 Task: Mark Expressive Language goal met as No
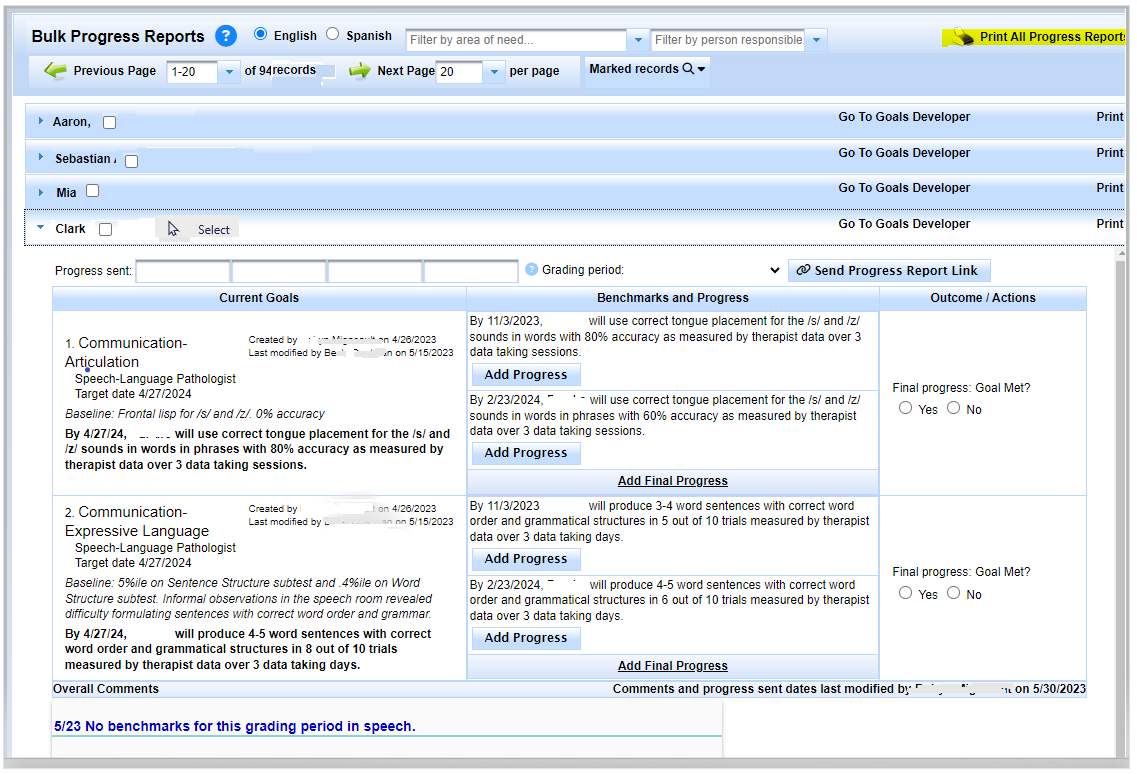pyautogui.click(x=954, y=593)
